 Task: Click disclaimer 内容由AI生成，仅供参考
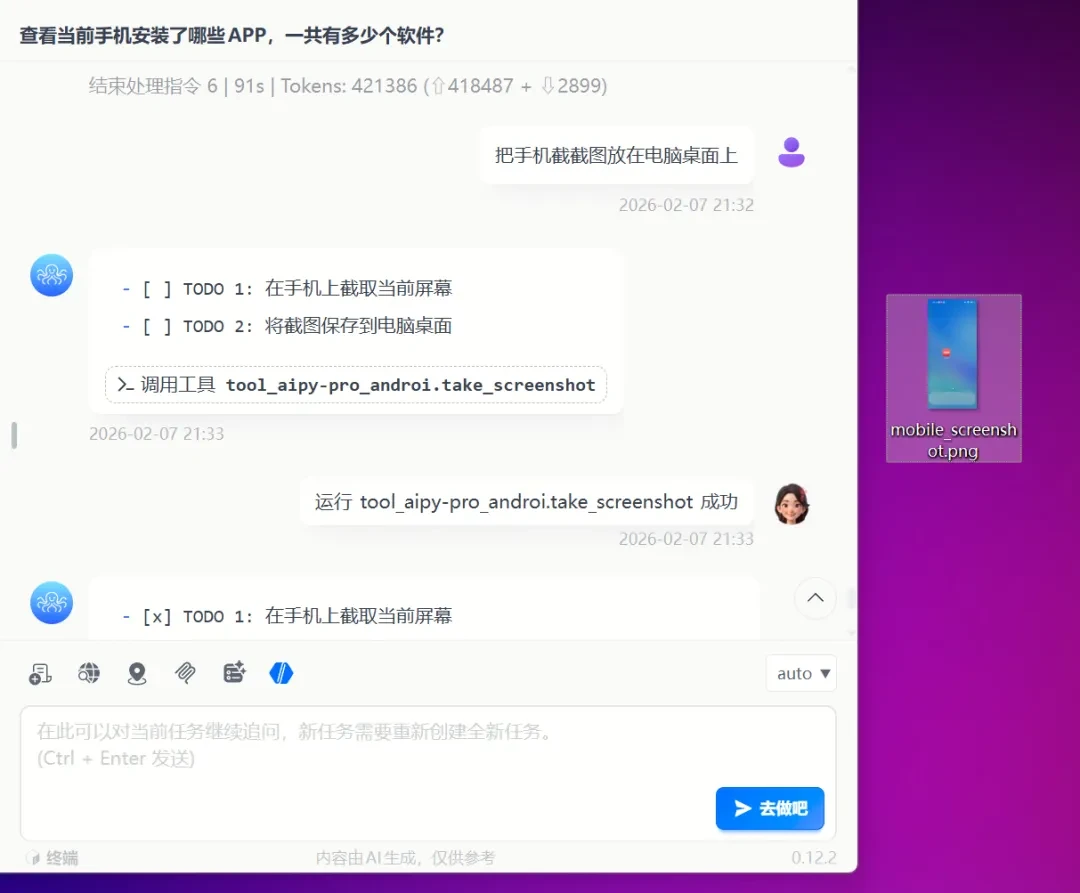(405, 858)
